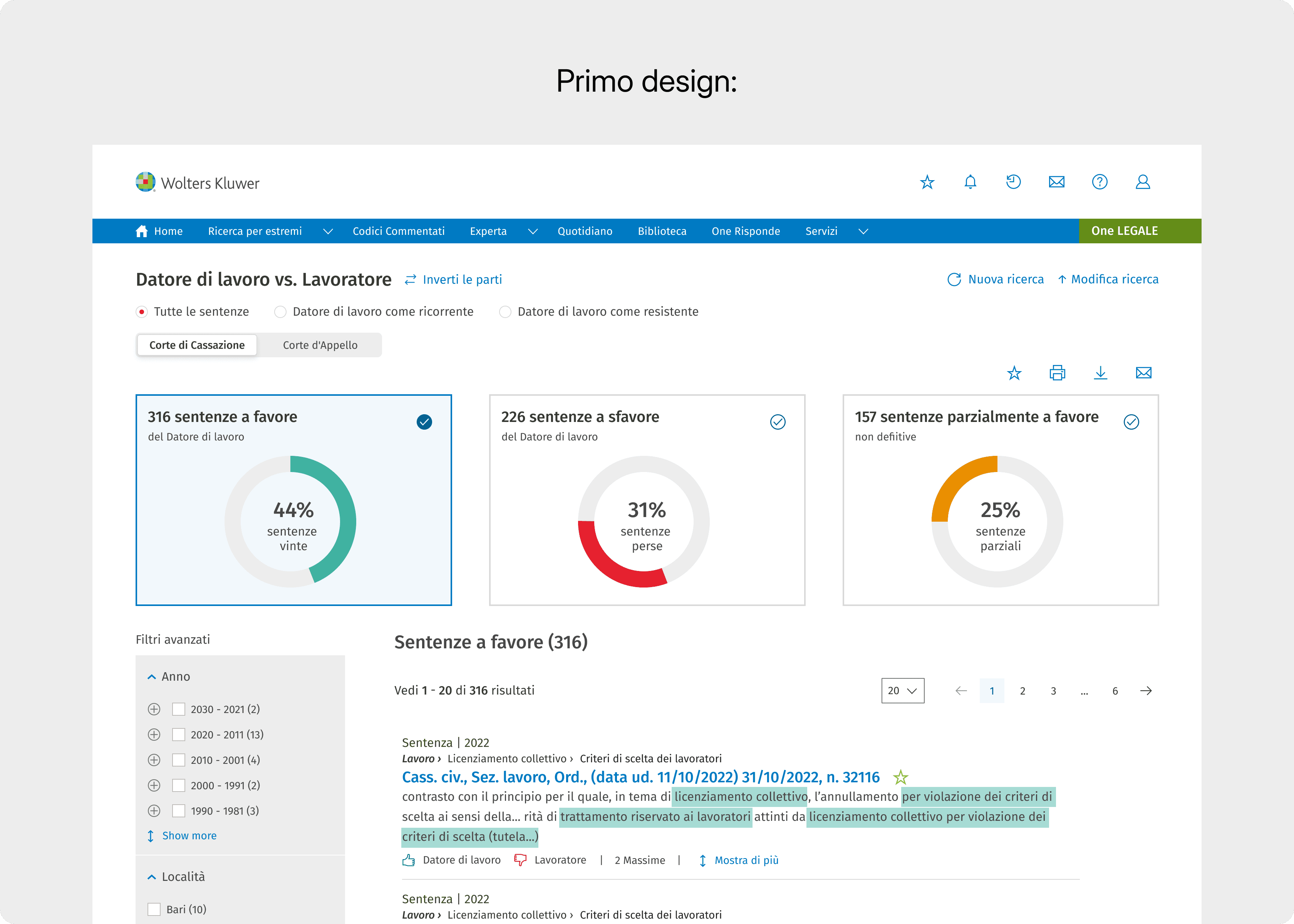Click the download icon above charts
1294x924 pixels.
coord(1101,373)
